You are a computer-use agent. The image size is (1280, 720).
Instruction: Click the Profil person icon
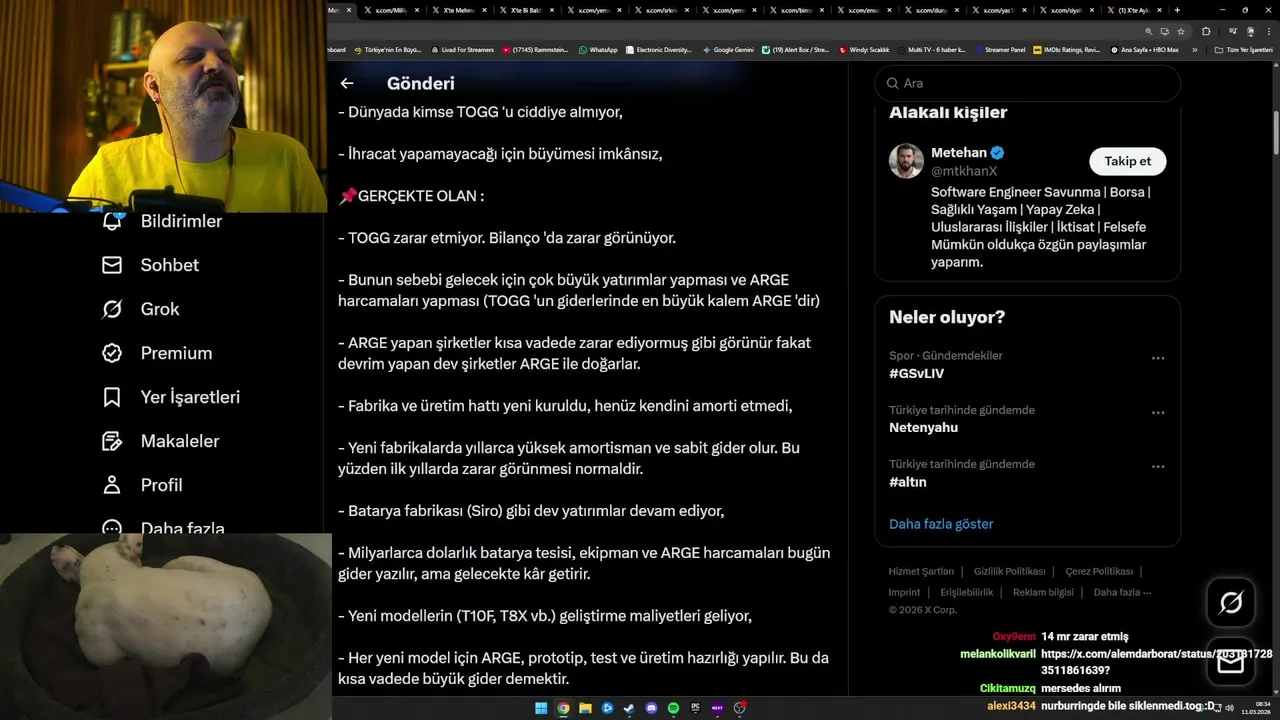click(112, 485)
